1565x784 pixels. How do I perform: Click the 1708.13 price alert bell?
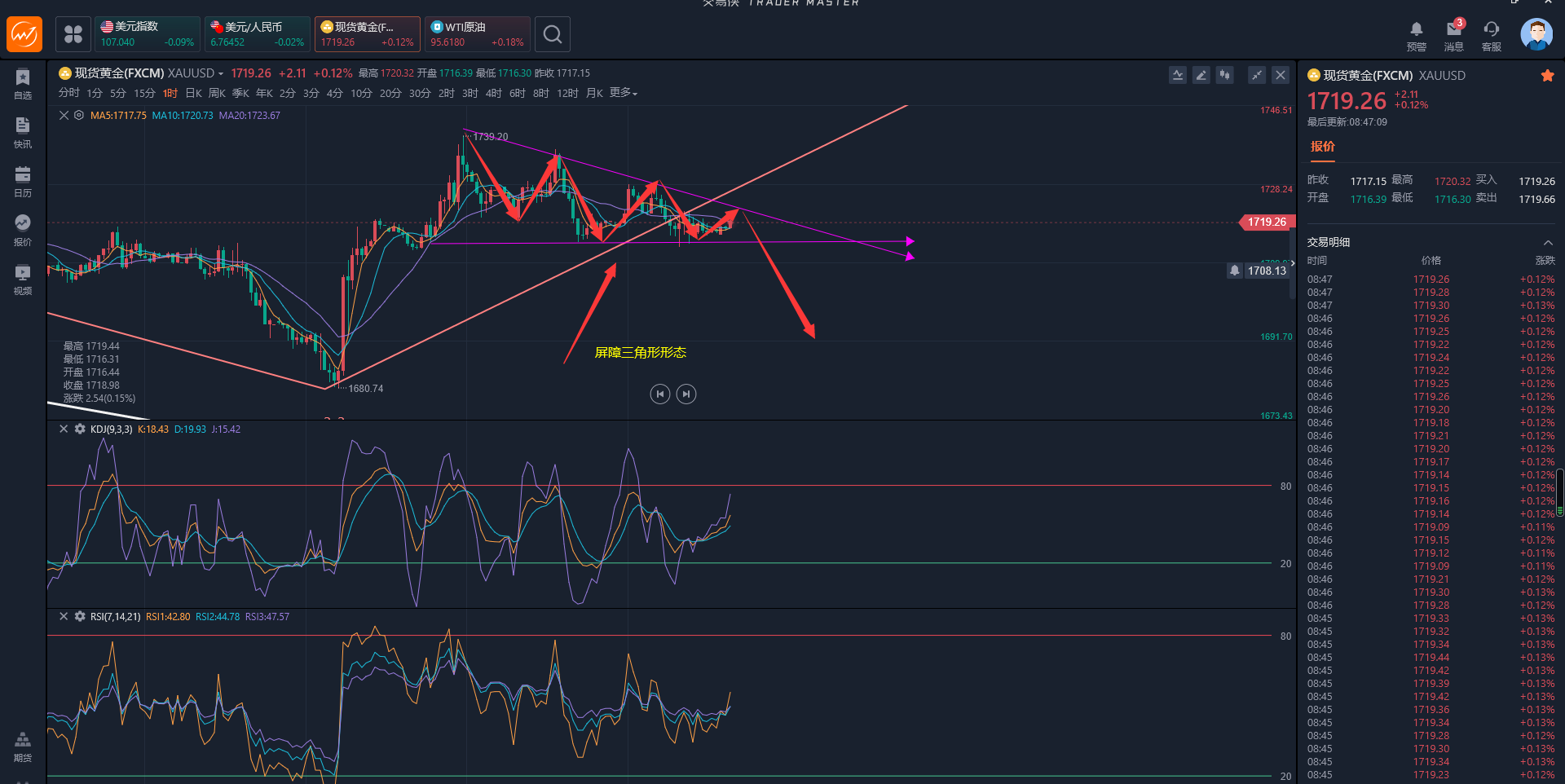click(x=1235, y=271)
